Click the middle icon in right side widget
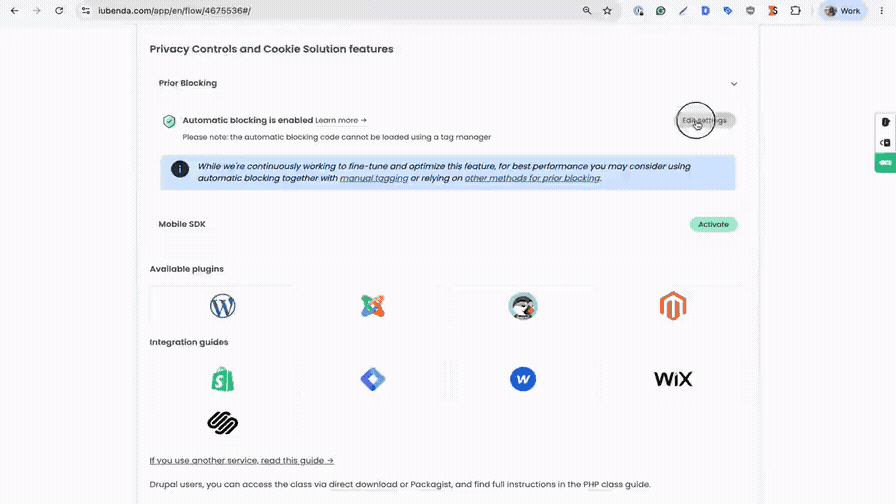This screenshot has width=896, height=504. 886,143
